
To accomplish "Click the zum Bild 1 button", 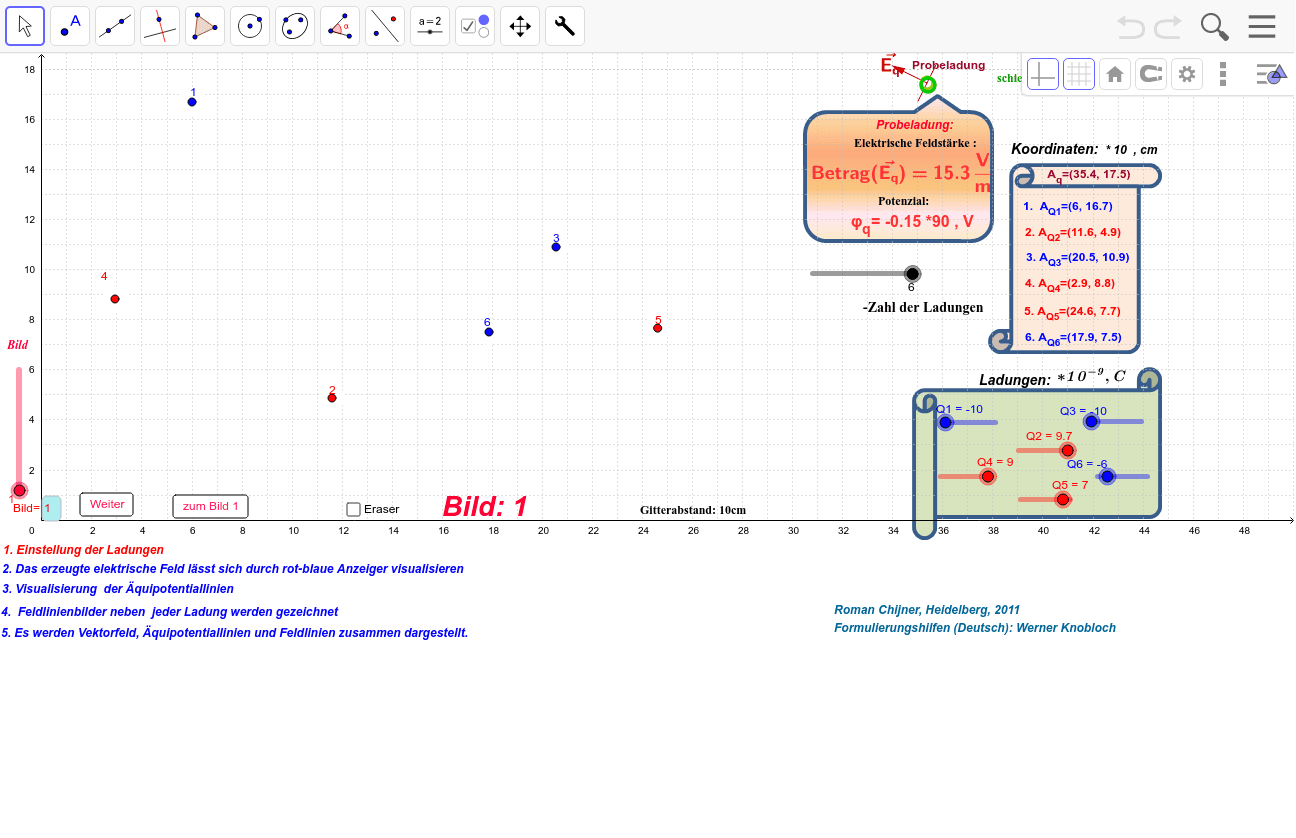I will [x=210, y=506].
